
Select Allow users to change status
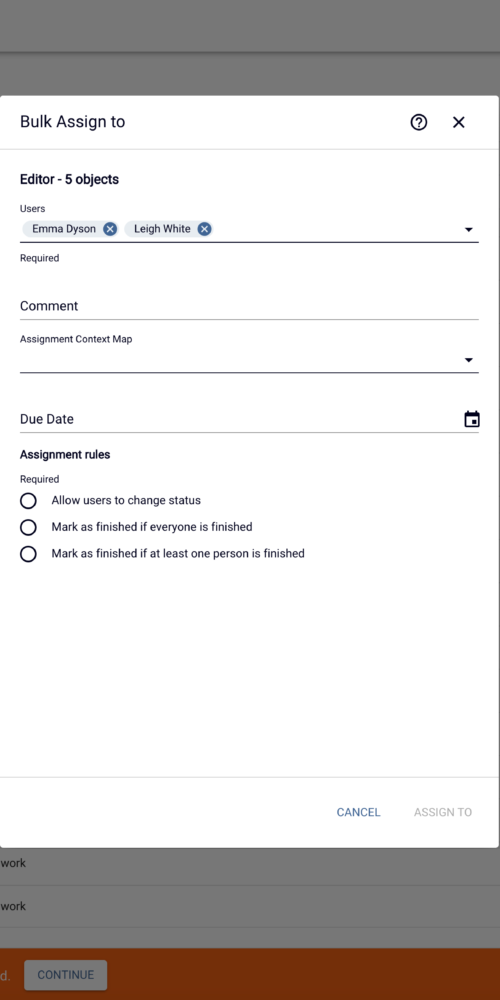28,501
